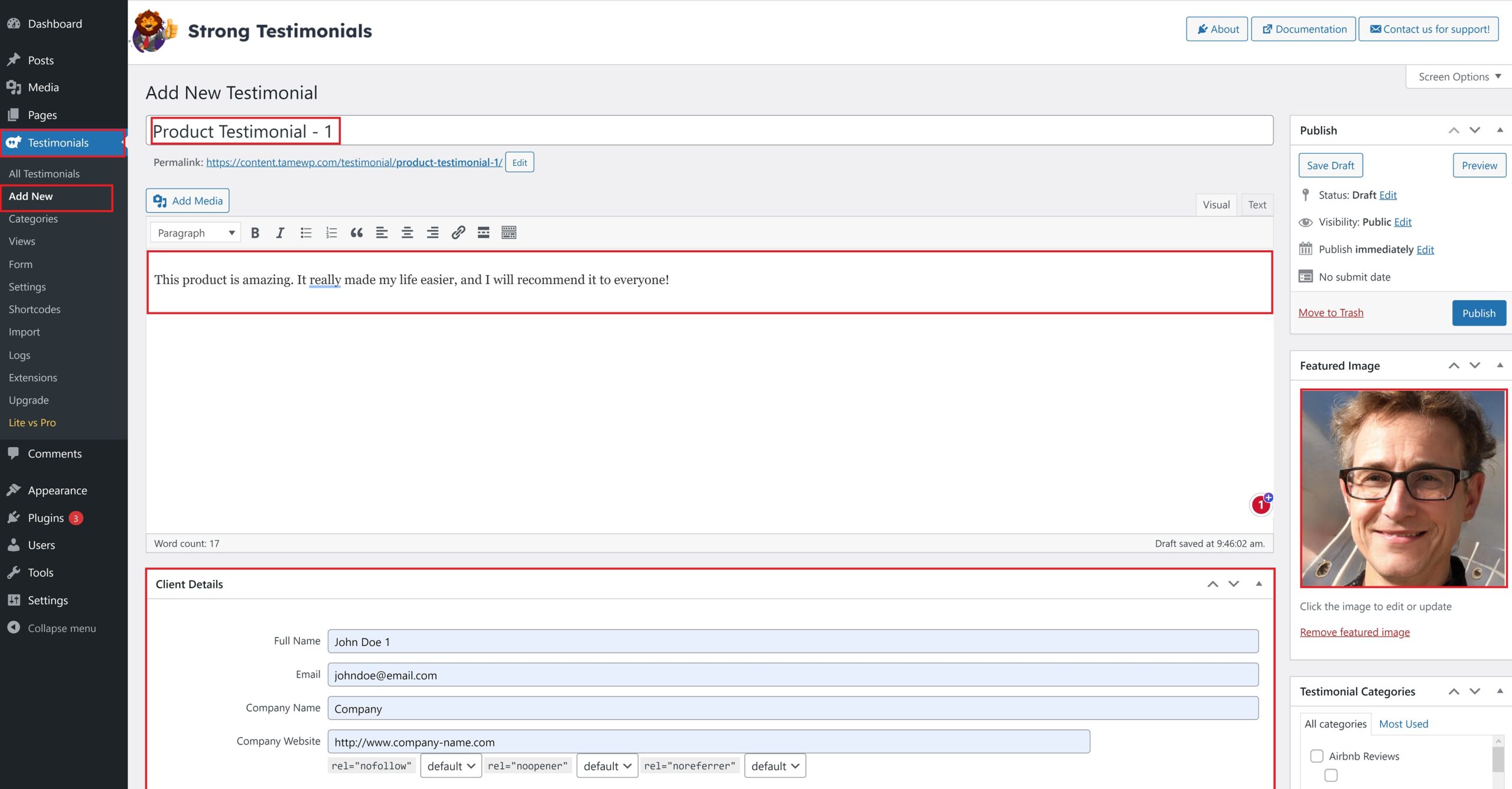Image resolution: width=1512 pixels, height=789 pixels.
Task: Click Contact us for support button
Action: pos(1429,29)
